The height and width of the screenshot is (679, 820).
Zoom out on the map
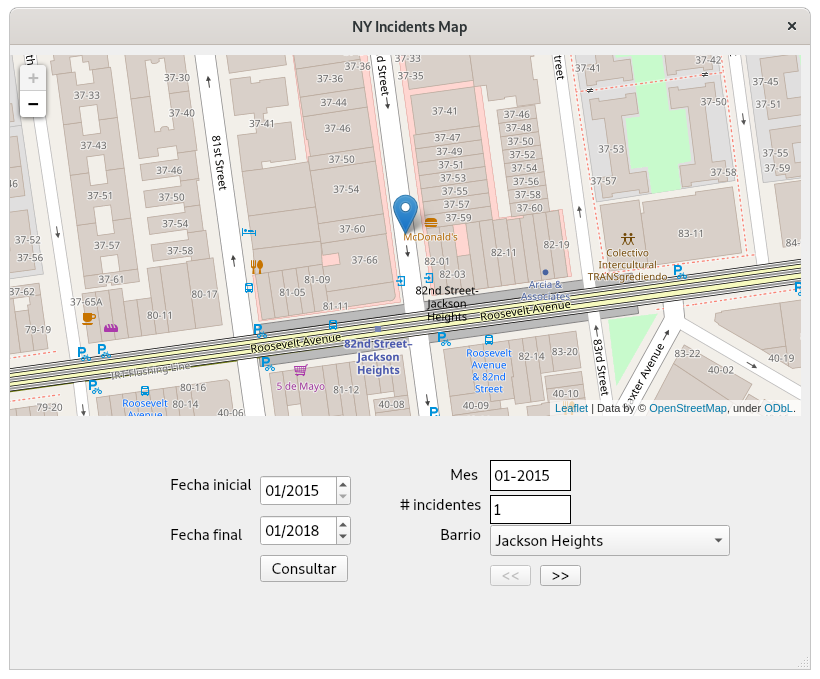[33, 104]
